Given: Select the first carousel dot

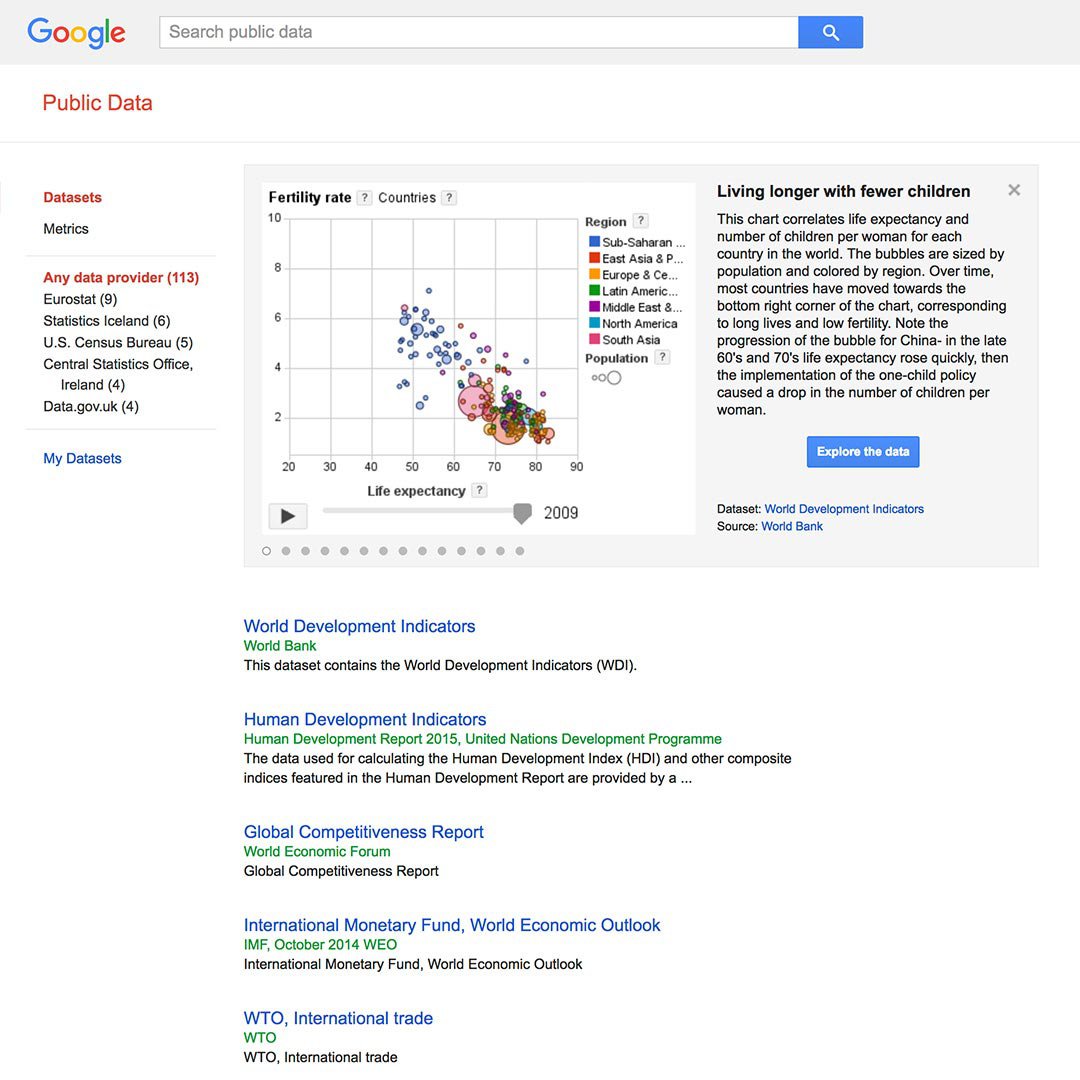Looking at the screenshot, I should (267, 551).
